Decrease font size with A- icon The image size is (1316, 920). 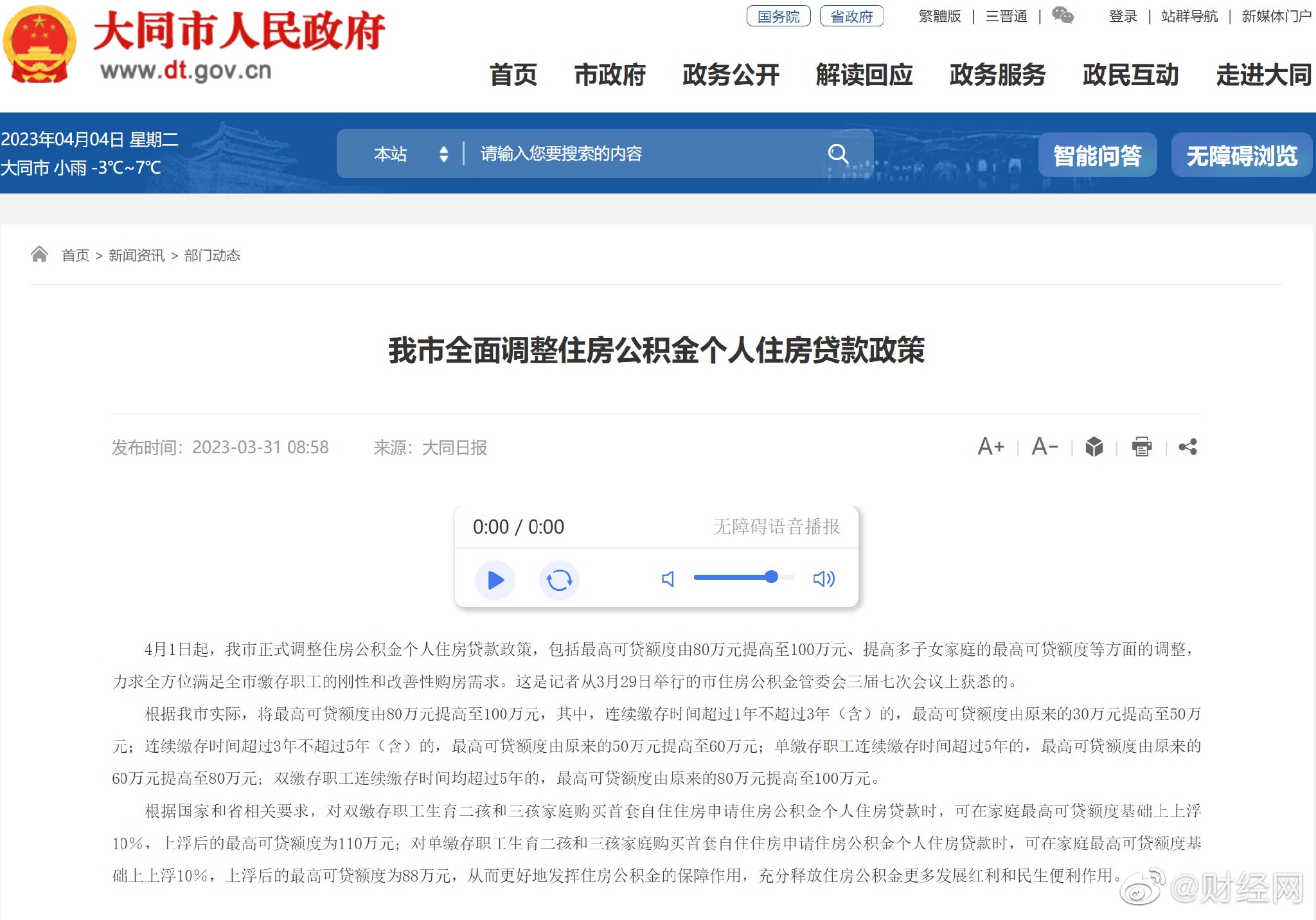pos(1044,447)
